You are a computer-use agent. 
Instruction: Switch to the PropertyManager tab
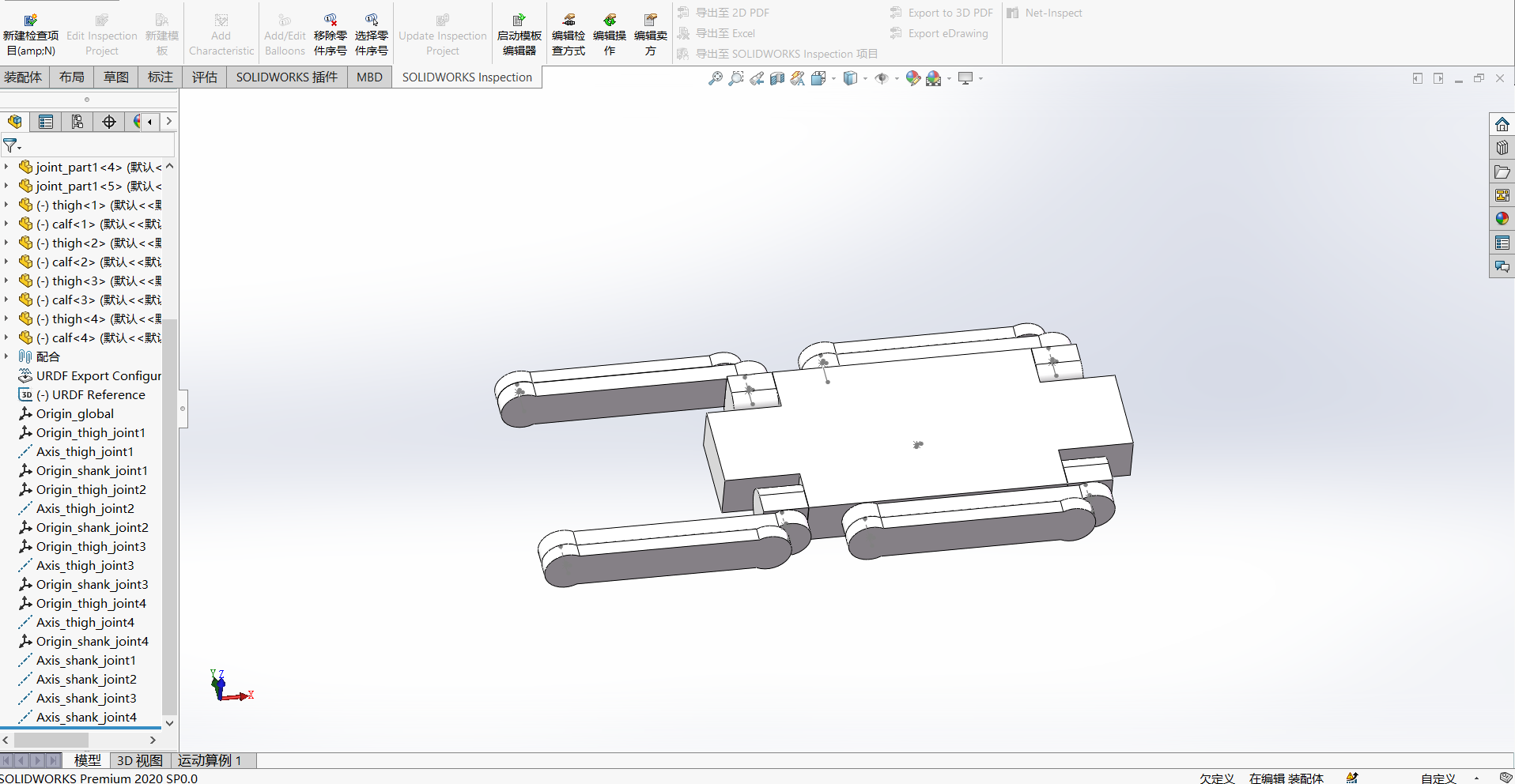(46, 122)
